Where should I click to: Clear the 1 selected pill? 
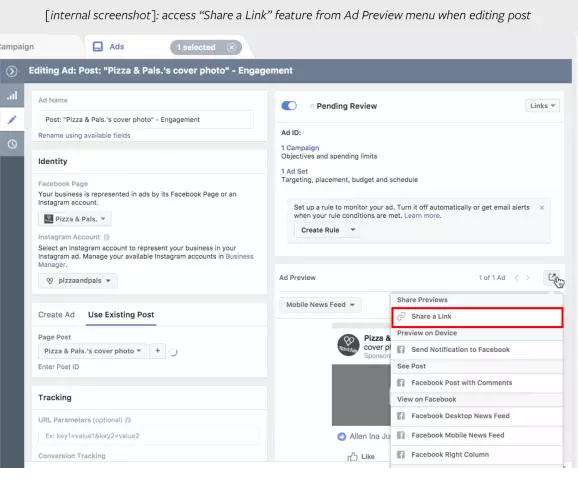(x=231, y=47)
